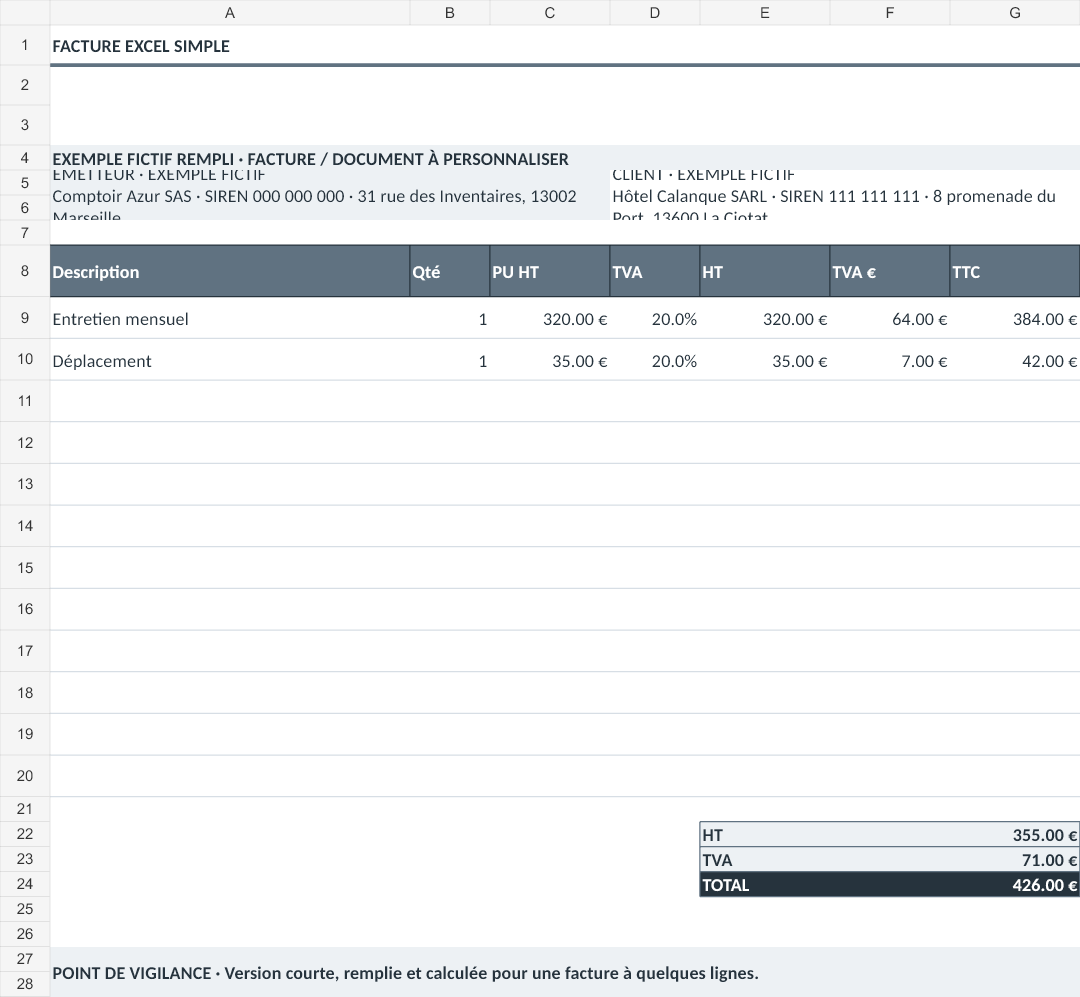Select PU HT cell '320.00 €'

(550, 318)
